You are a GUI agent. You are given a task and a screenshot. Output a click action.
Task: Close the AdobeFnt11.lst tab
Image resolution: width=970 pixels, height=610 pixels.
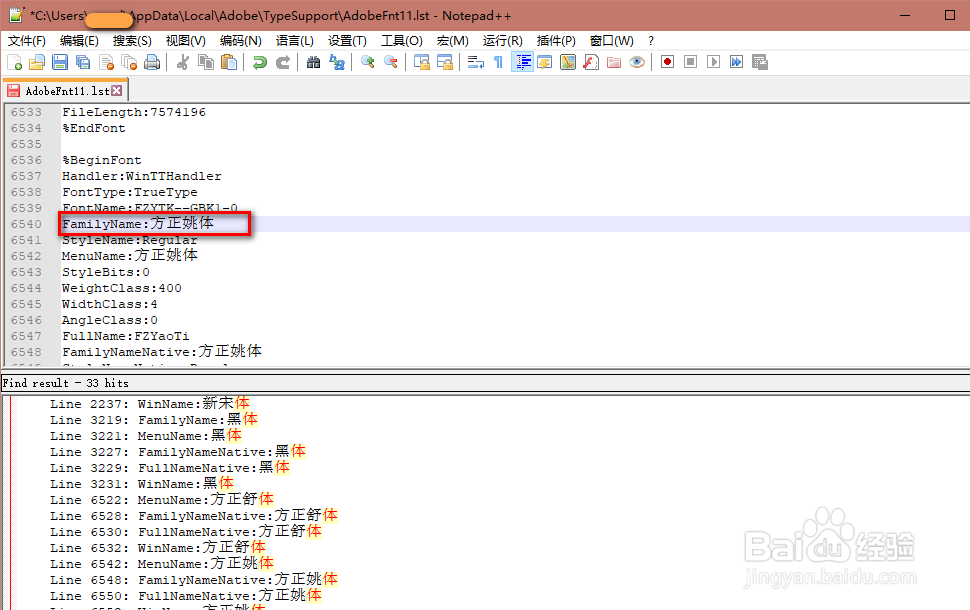[x=117, y=91]
